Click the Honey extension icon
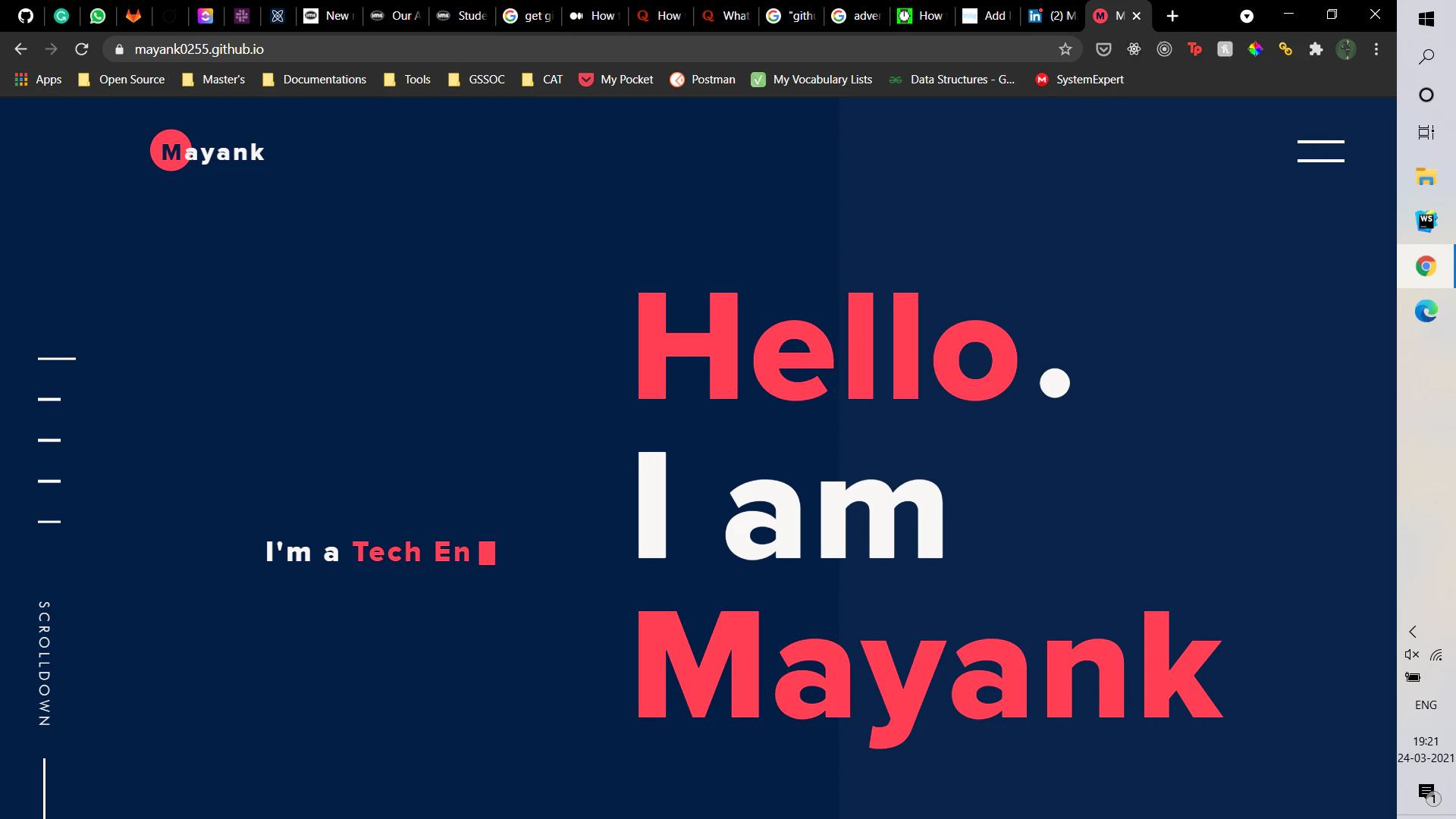The width and height of the screenshot is (1456, 819). [1225, 49]
